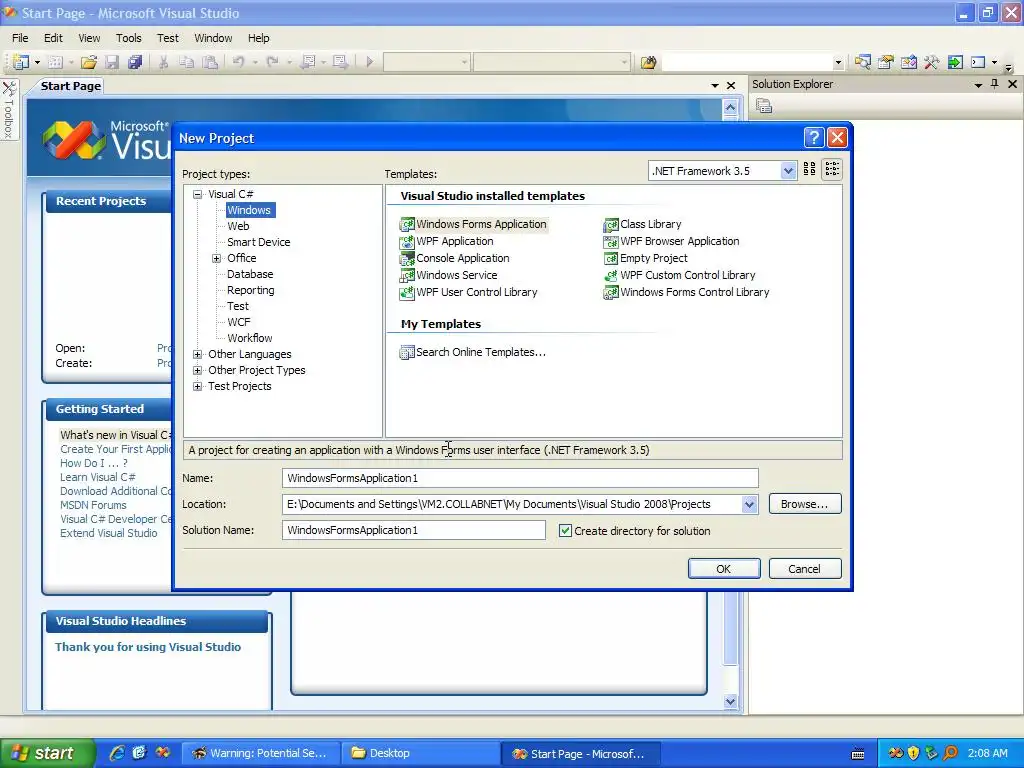The width and height of the screenshot is (1024, 768).
Task: Open the Windows start menu
Action: [47, 754]
